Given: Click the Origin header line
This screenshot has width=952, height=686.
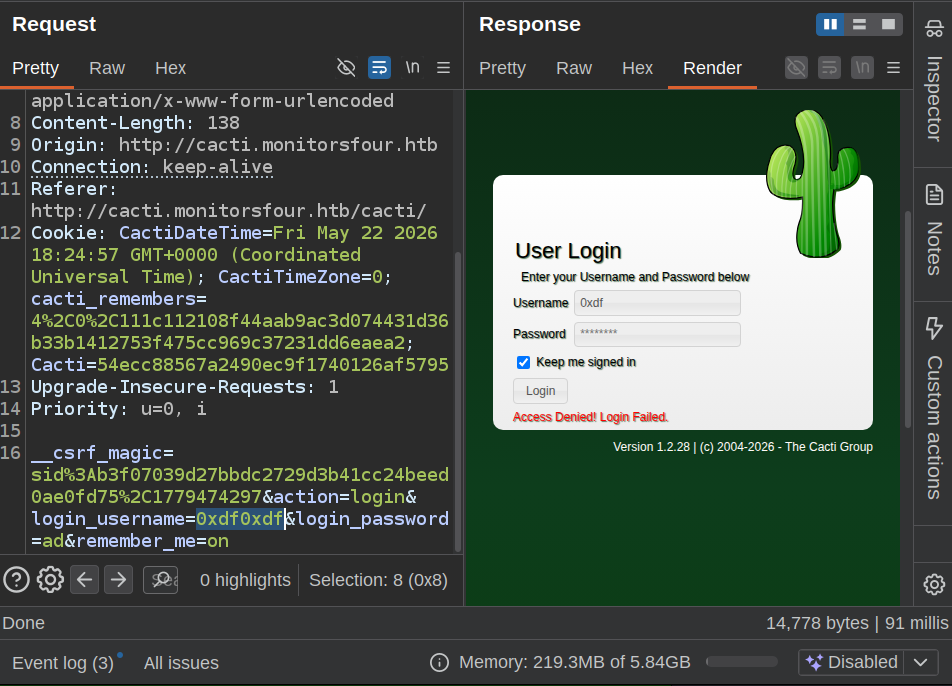Looking at the screenshot, I should tap(234, 145).
